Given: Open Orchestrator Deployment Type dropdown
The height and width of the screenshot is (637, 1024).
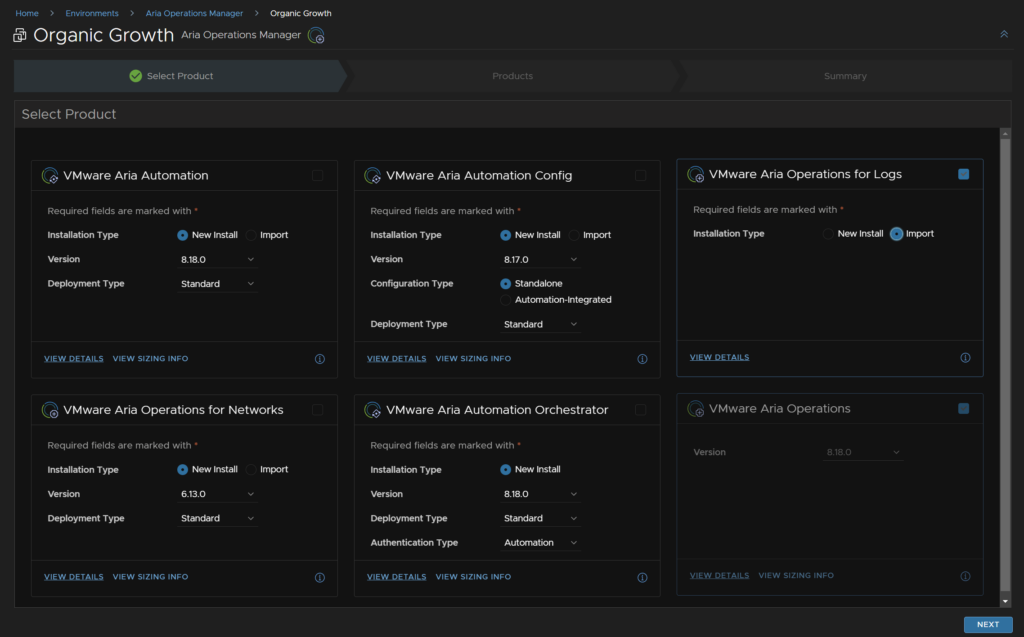Looking at the screenshot, I should (540, 518).
